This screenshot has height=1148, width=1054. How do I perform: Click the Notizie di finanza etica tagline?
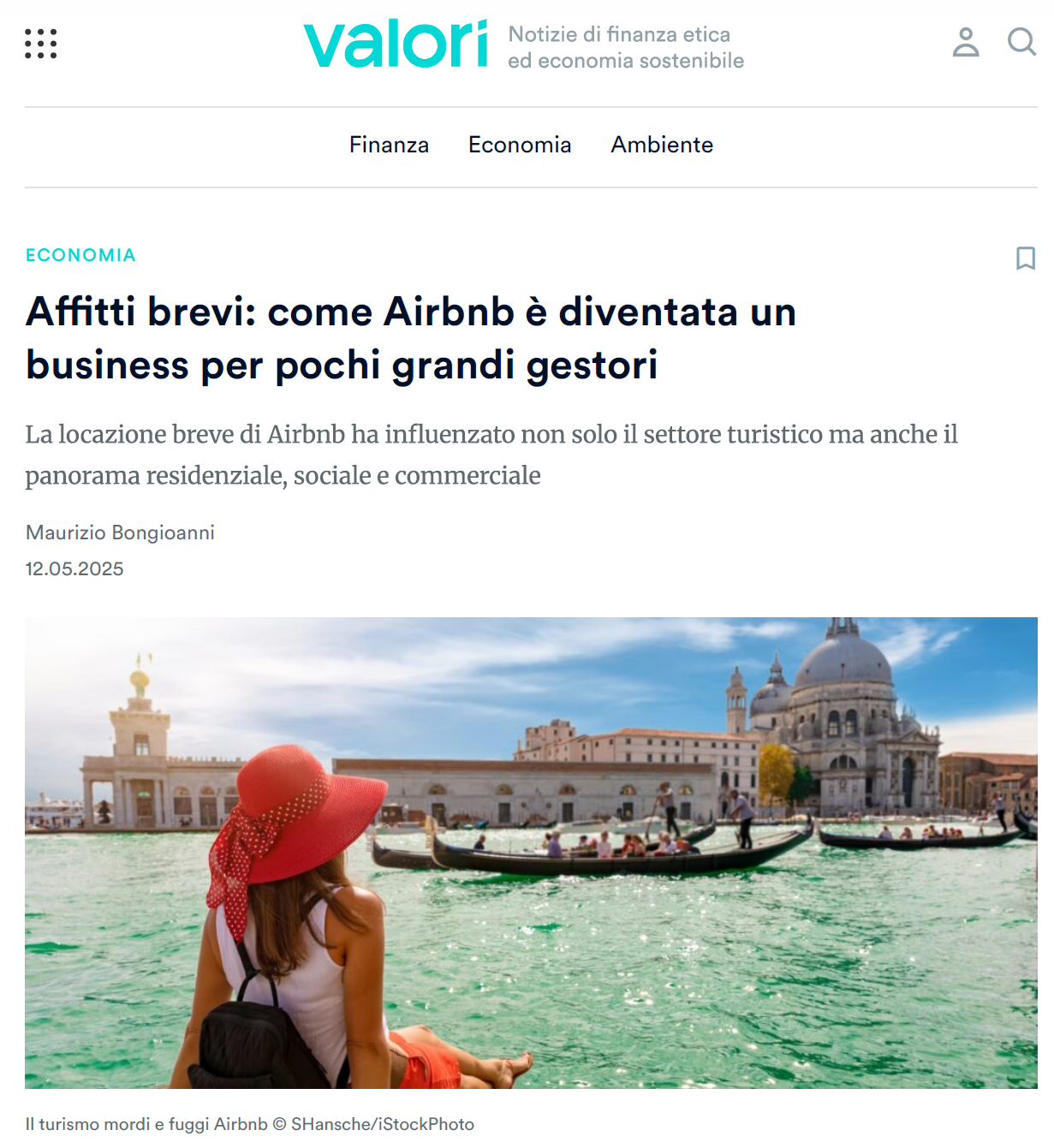click(x=626, y=47)
